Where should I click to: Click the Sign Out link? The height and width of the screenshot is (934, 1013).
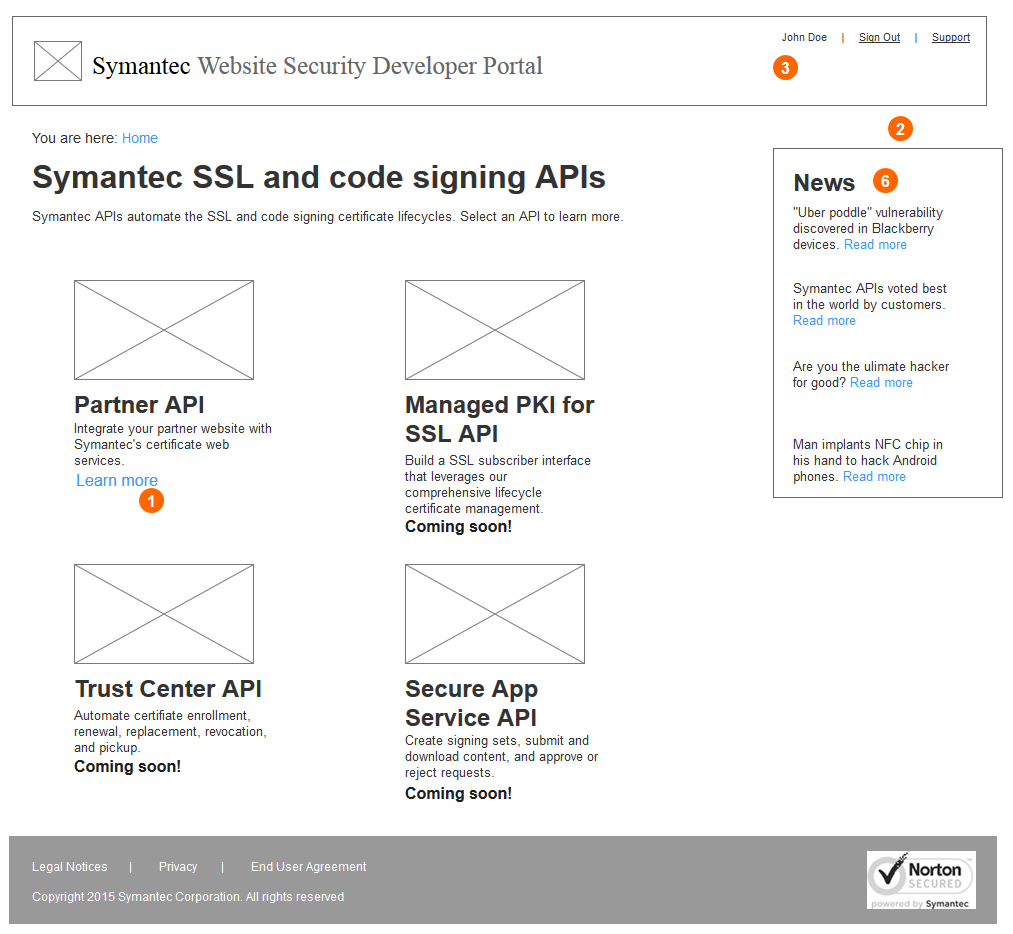879,37
